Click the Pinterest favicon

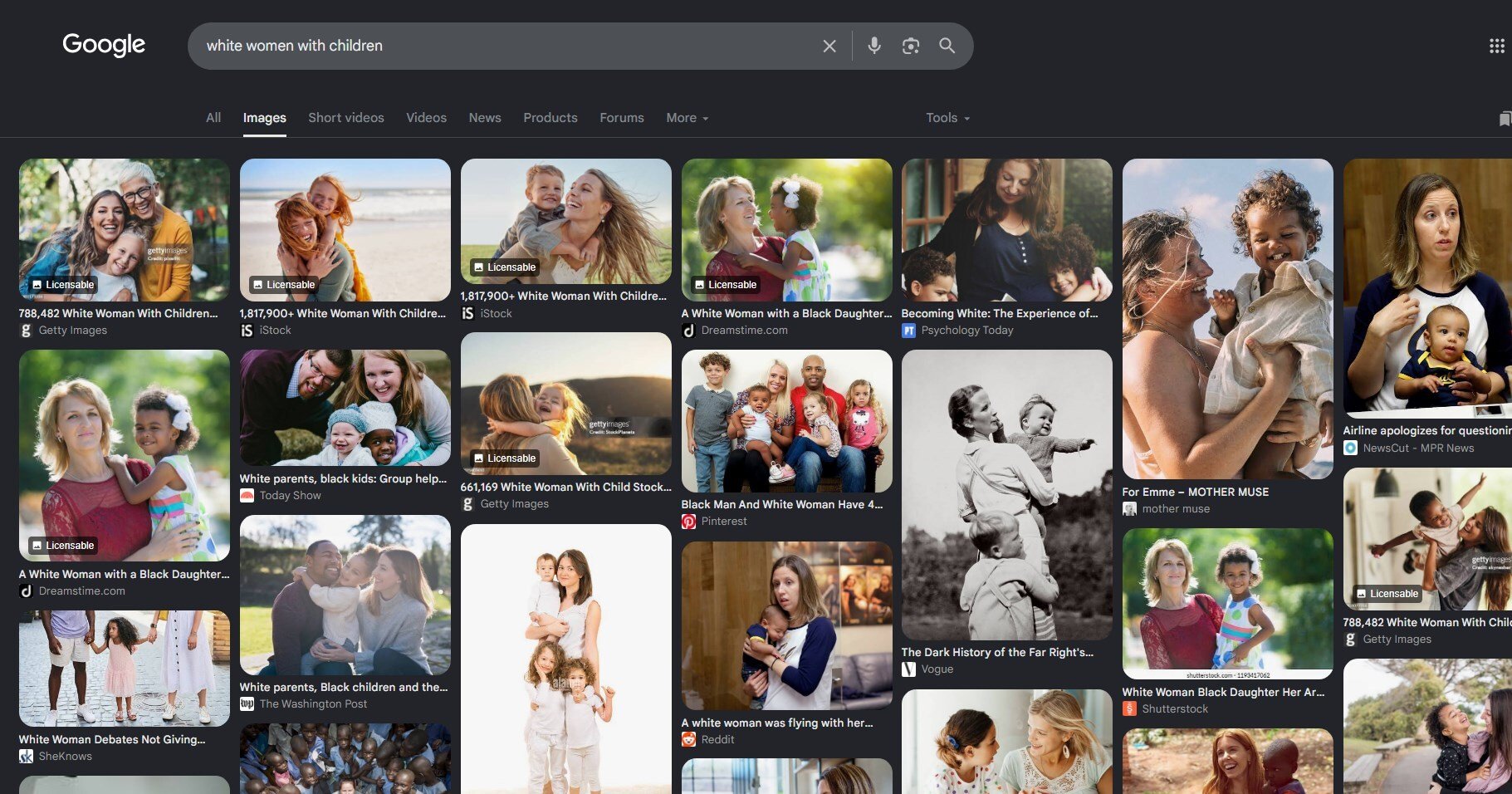[688, 522]
